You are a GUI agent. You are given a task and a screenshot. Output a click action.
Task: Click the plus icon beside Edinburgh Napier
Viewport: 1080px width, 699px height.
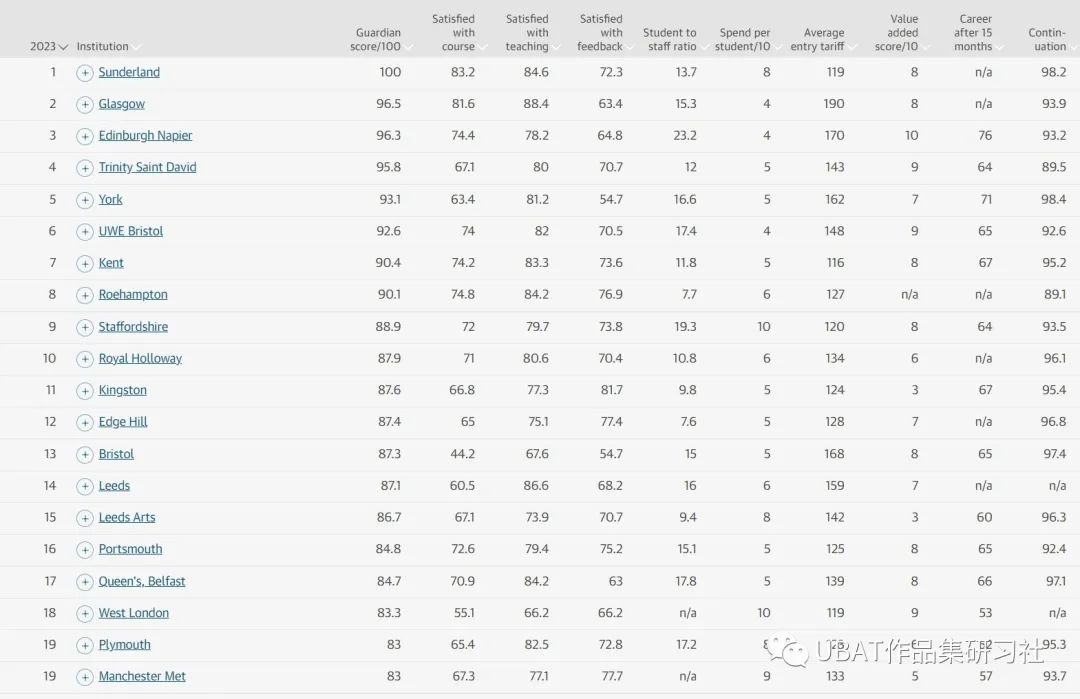85,136
